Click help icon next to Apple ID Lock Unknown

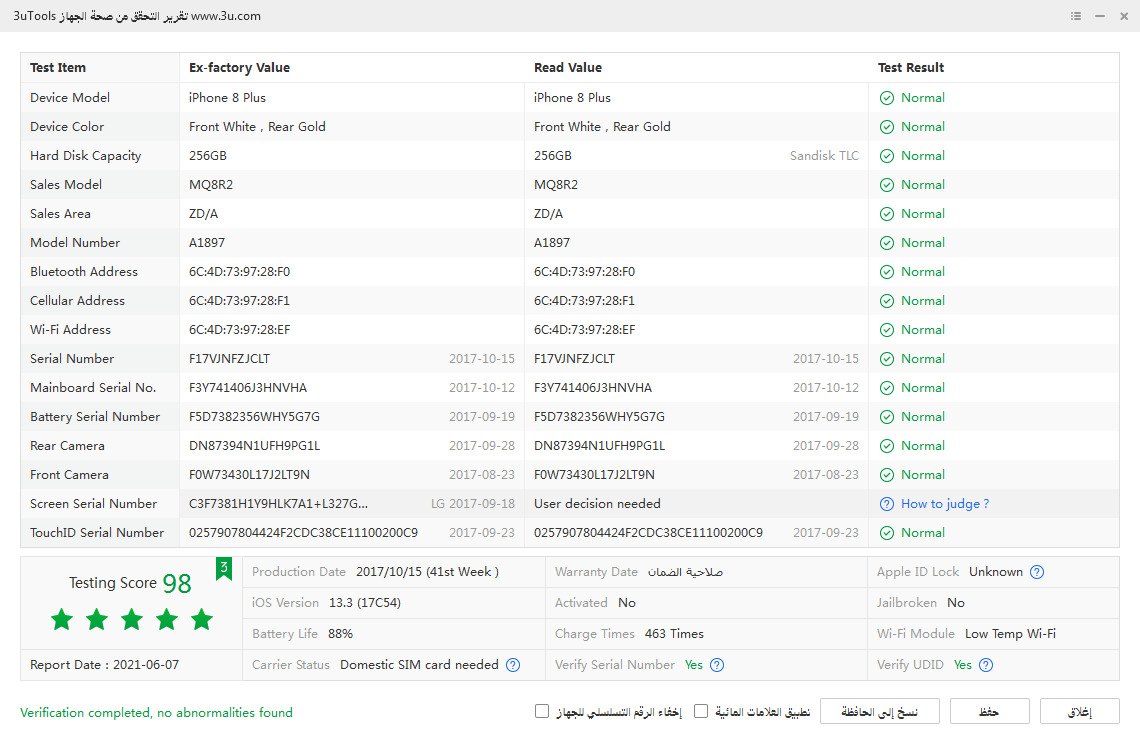[x=1037, y=572]
